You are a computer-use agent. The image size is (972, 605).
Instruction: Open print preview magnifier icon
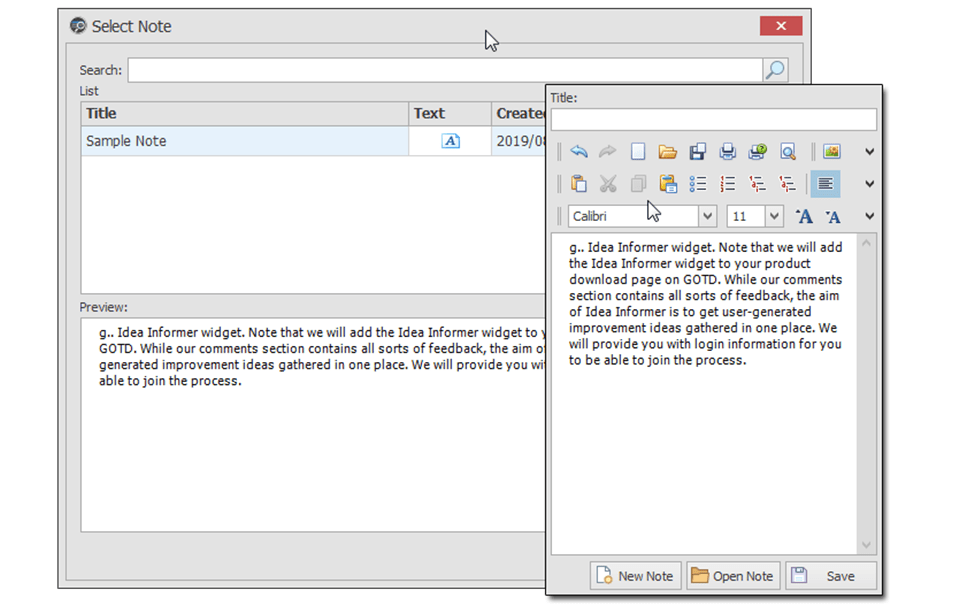pos(787,151)
